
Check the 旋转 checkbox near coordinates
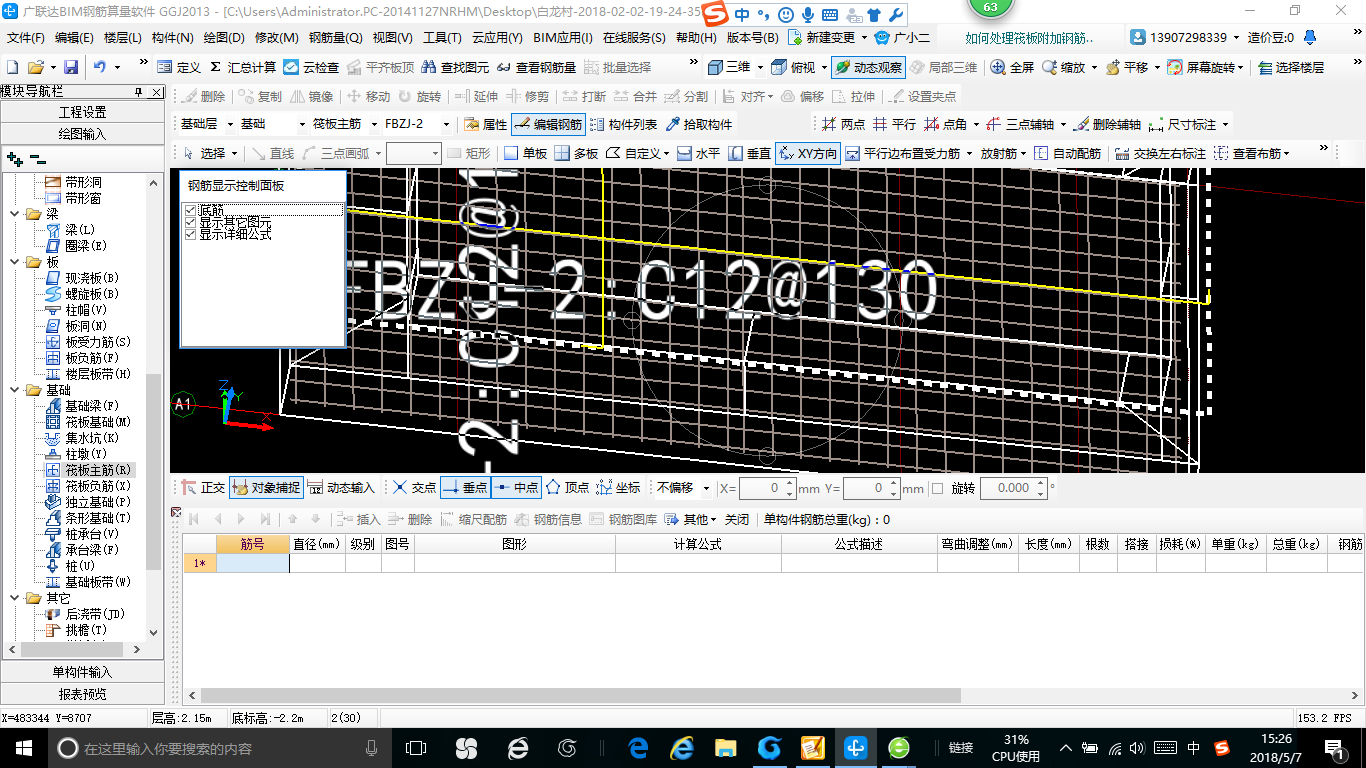coord(937,488)
